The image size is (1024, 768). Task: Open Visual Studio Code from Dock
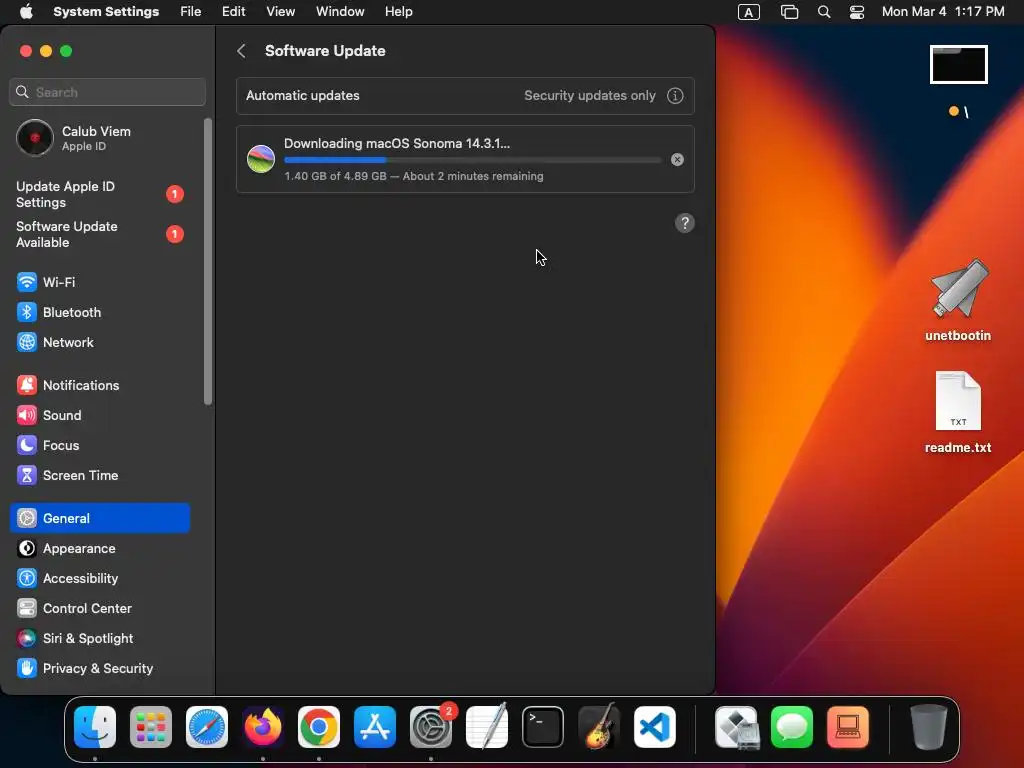point(654,727)
